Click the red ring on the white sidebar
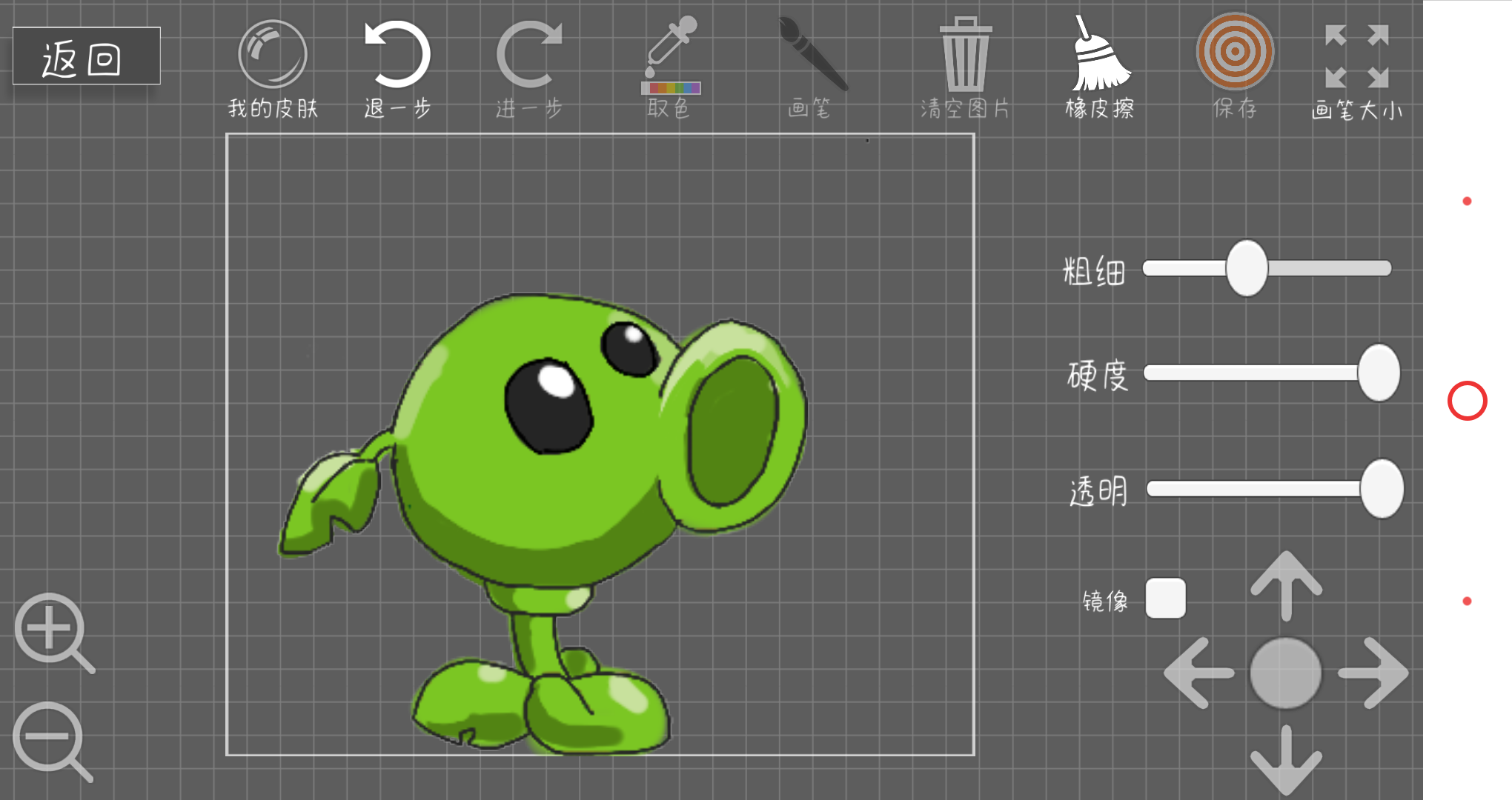Screen dimensions: 1512x800 [x=1468, y=401]
